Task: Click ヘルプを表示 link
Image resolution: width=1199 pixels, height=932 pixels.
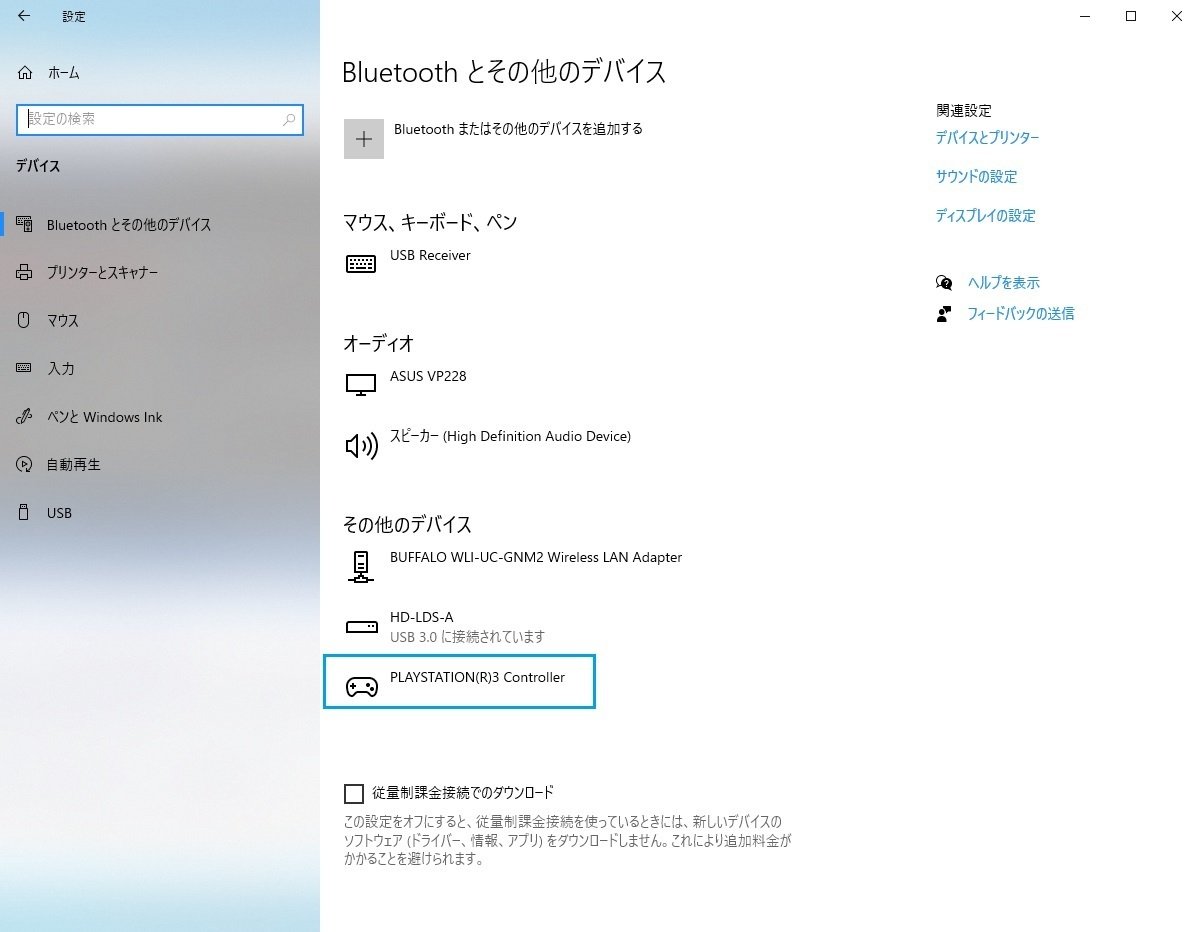Action: coord(1003,283)
